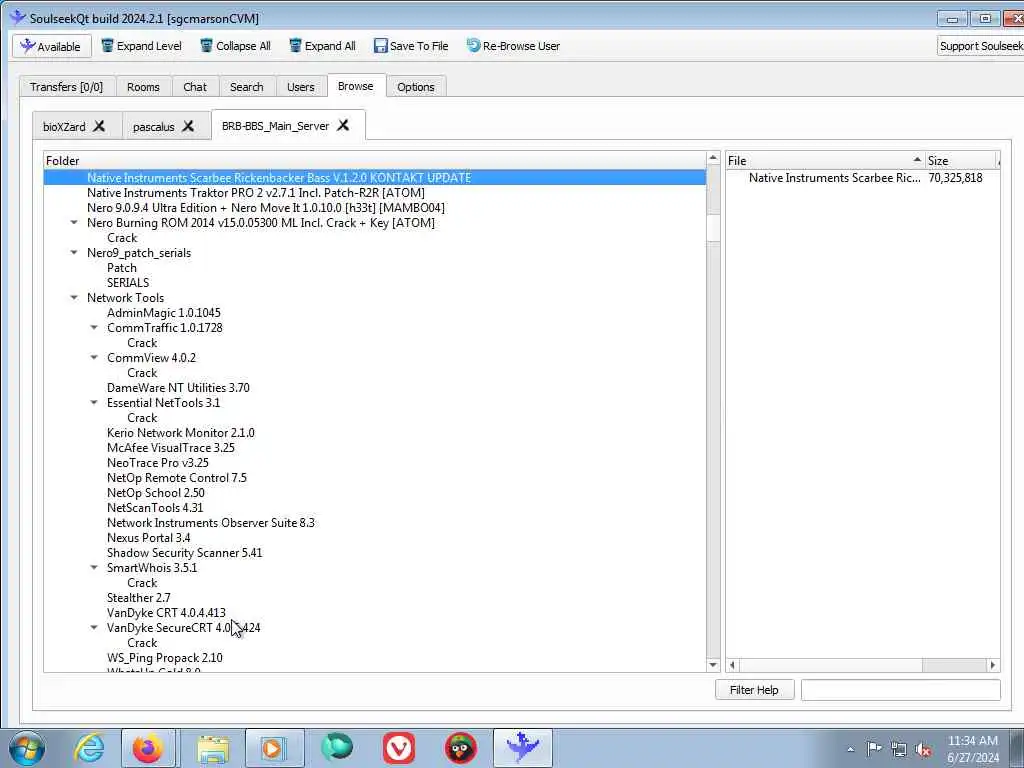Open the Options tab
This screenshot has width=1024, height=768.
[416, 87]
